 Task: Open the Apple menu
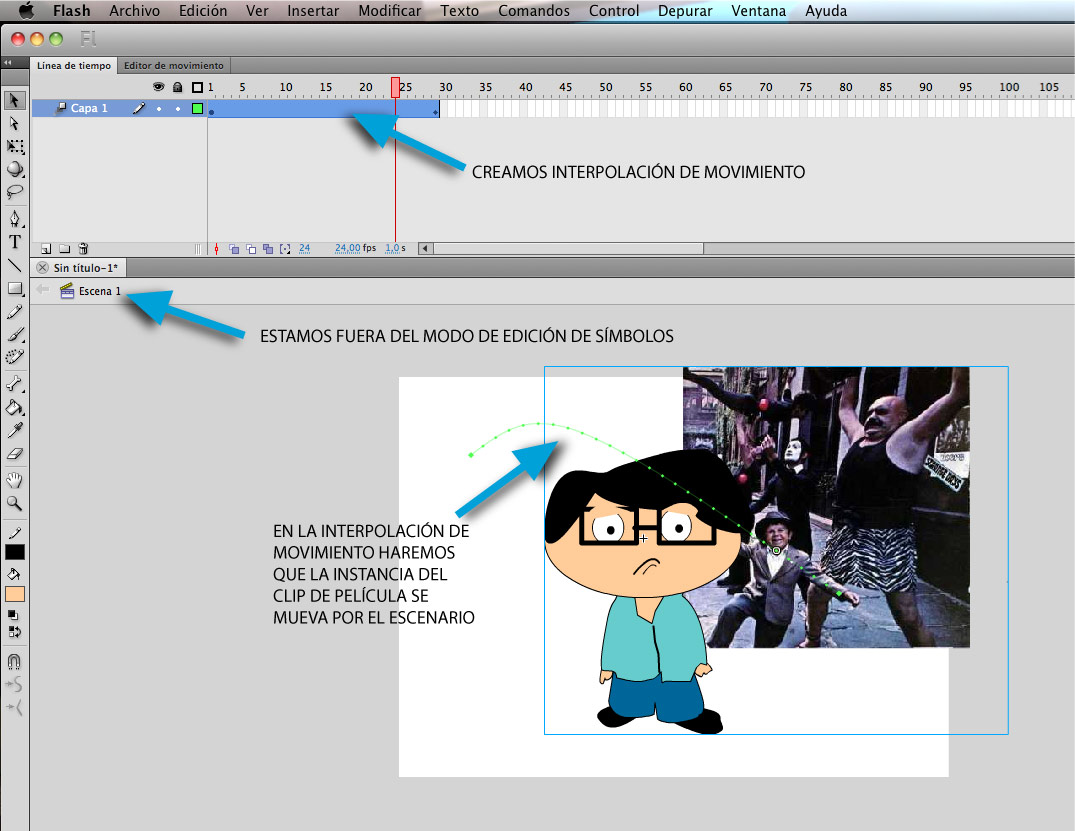(x=26, y=10)
